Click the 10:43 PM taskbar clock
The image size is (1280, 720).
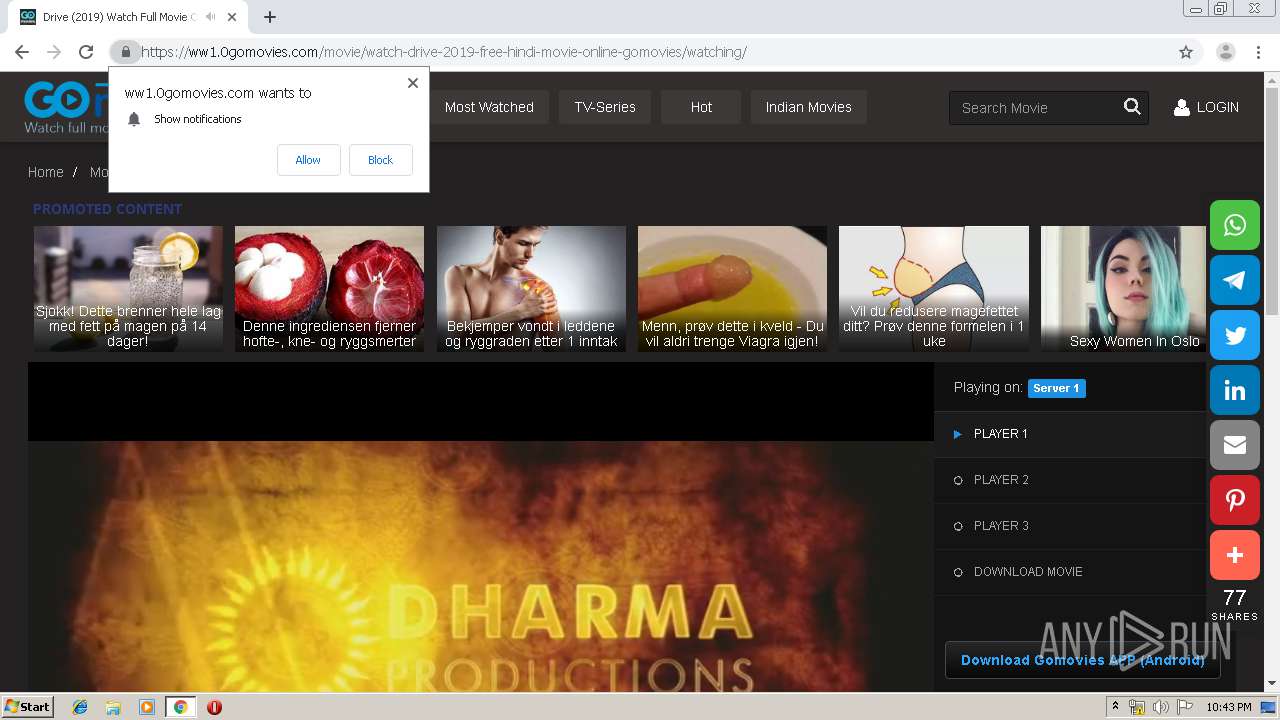pos(1229,707)
